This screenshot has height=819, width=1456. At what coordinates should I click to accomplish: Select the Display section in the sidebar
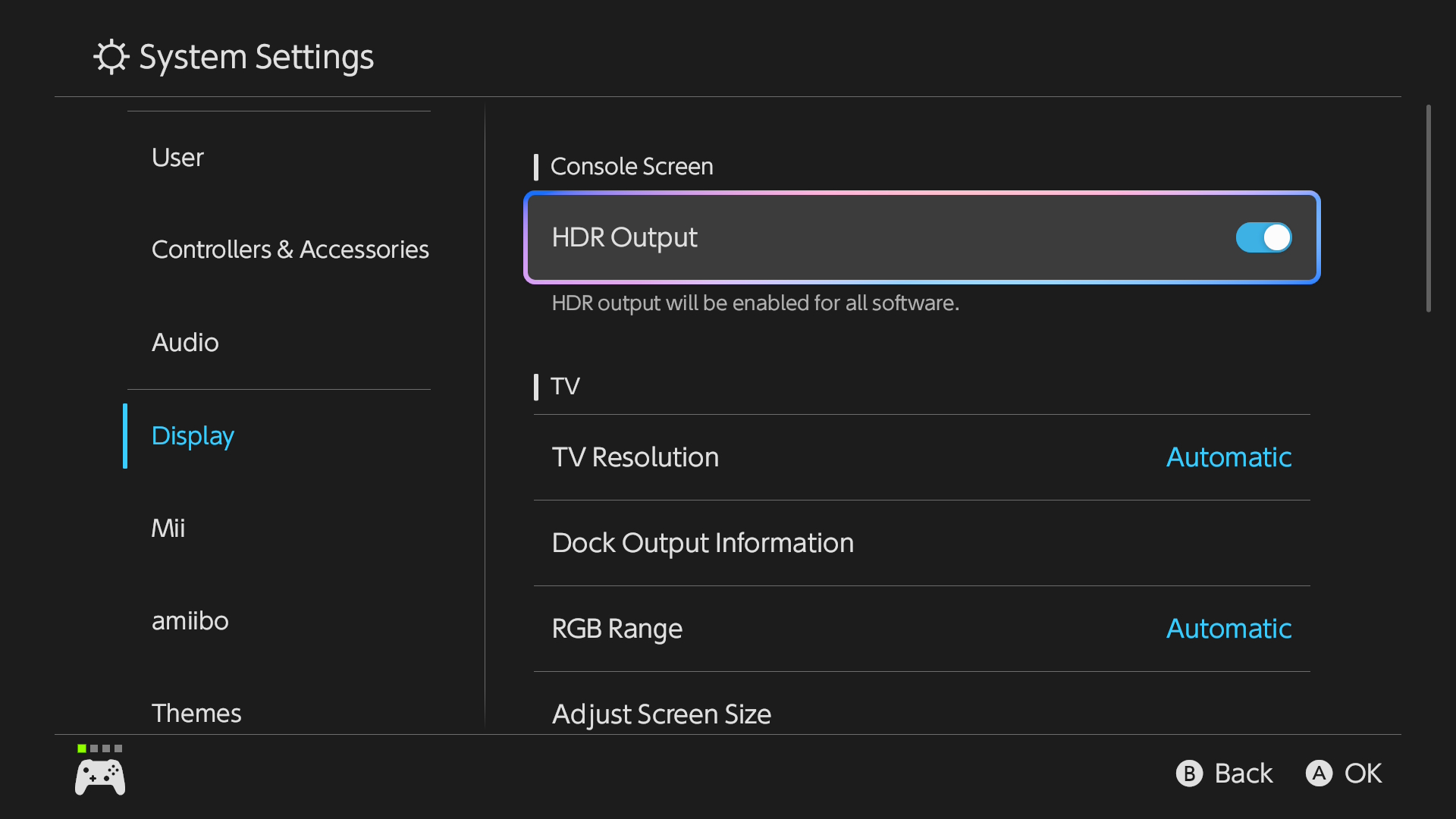[x=193, y=436]
